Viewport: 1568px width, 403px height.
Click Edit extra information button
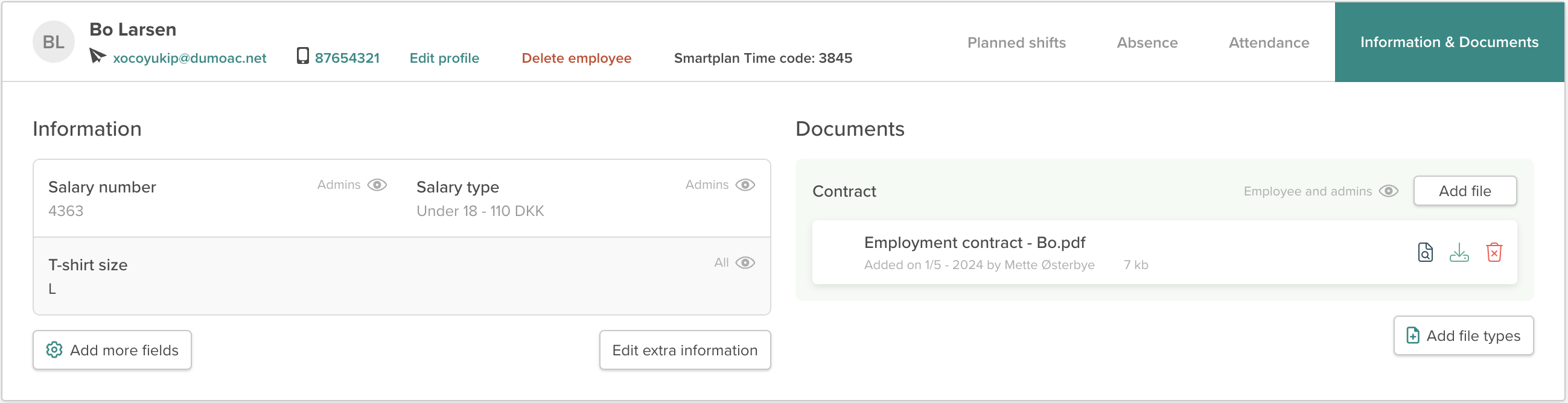point(684,350)
